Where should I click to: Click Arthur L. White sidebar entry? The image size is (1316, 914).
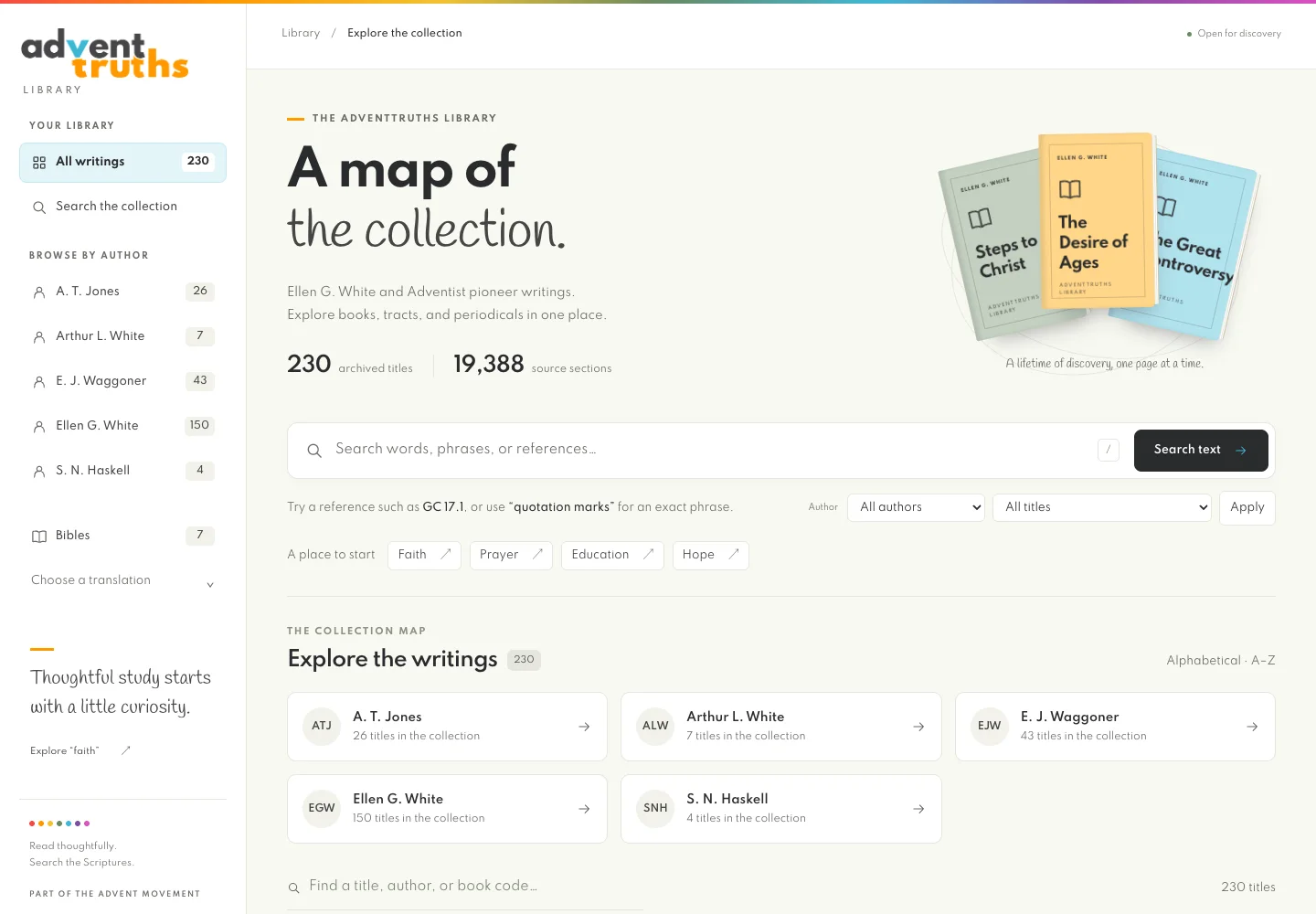tap(122, 337)
